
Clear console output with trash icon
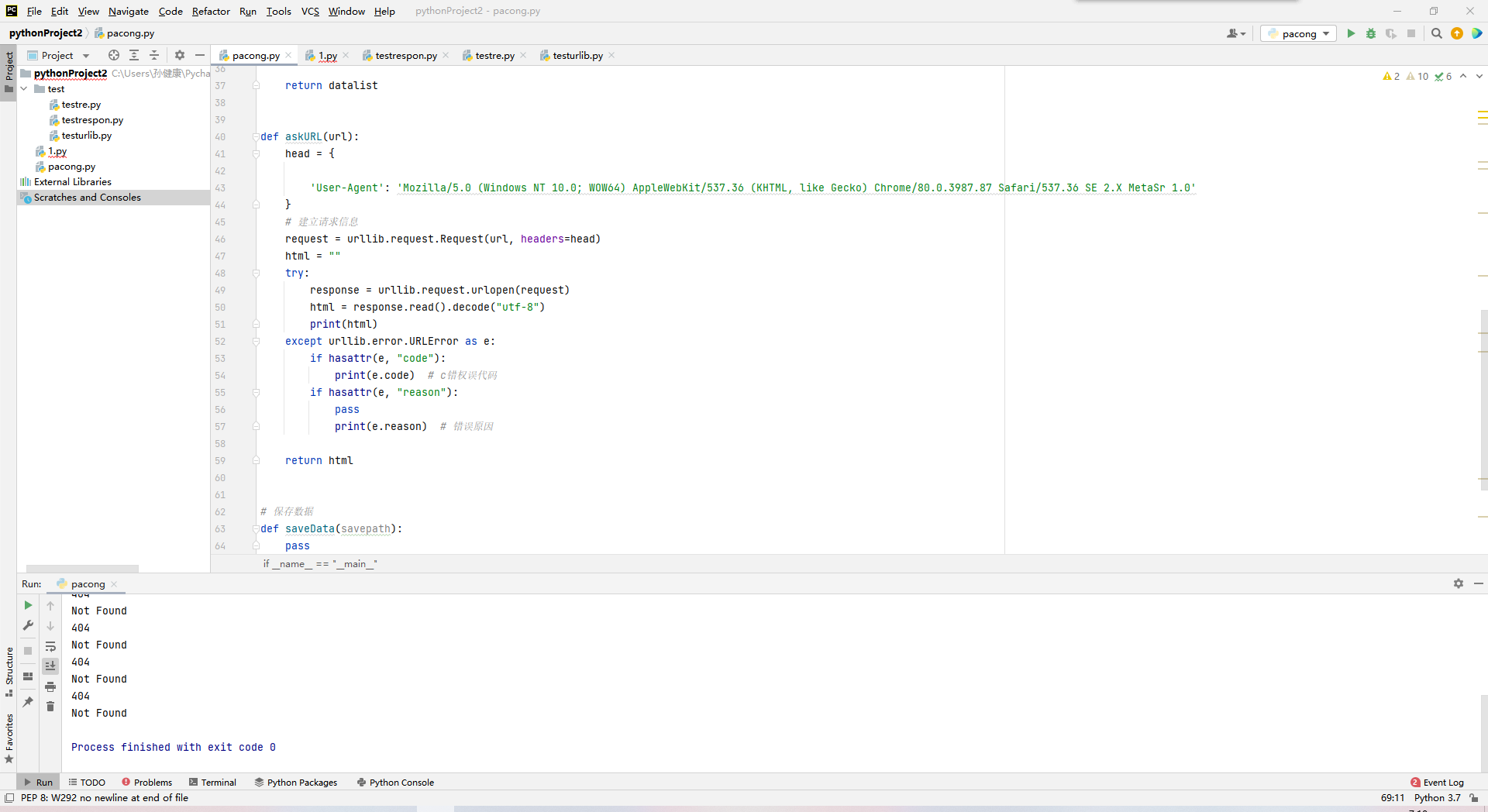point(50,707)
